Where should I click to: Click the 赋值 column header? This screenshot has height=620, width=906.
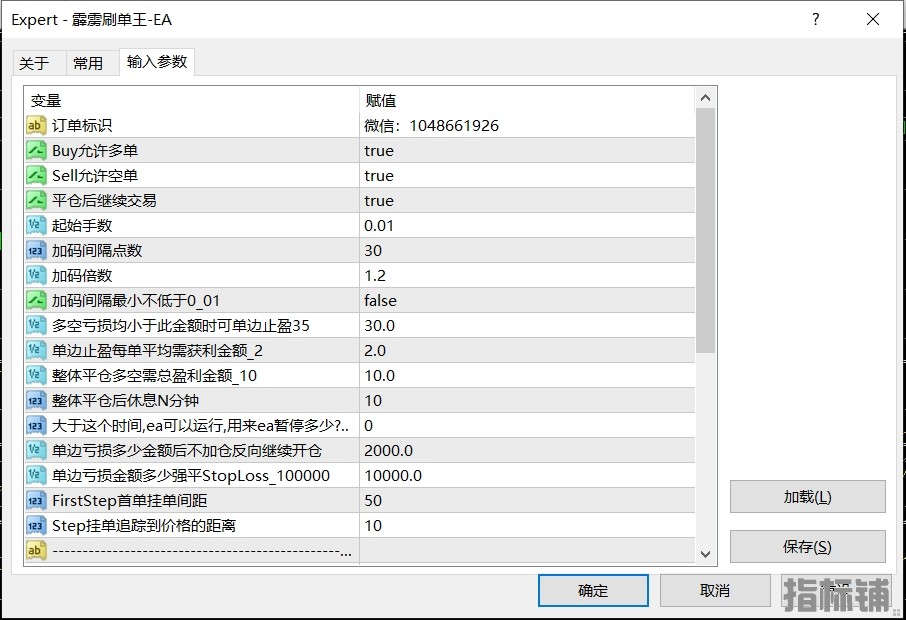(x=527, y=101)
